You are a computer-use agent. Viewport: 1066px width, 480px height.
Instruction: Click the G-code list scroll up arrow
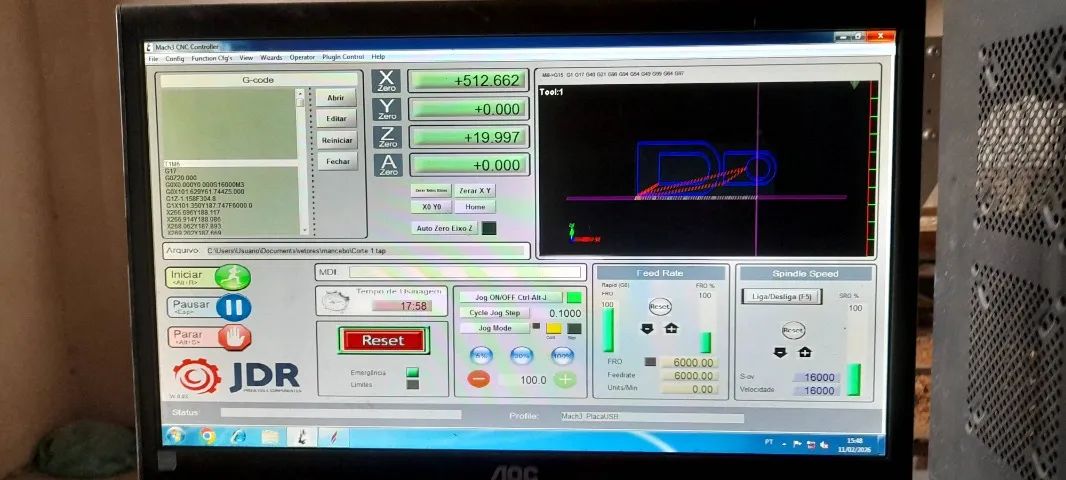300,94
